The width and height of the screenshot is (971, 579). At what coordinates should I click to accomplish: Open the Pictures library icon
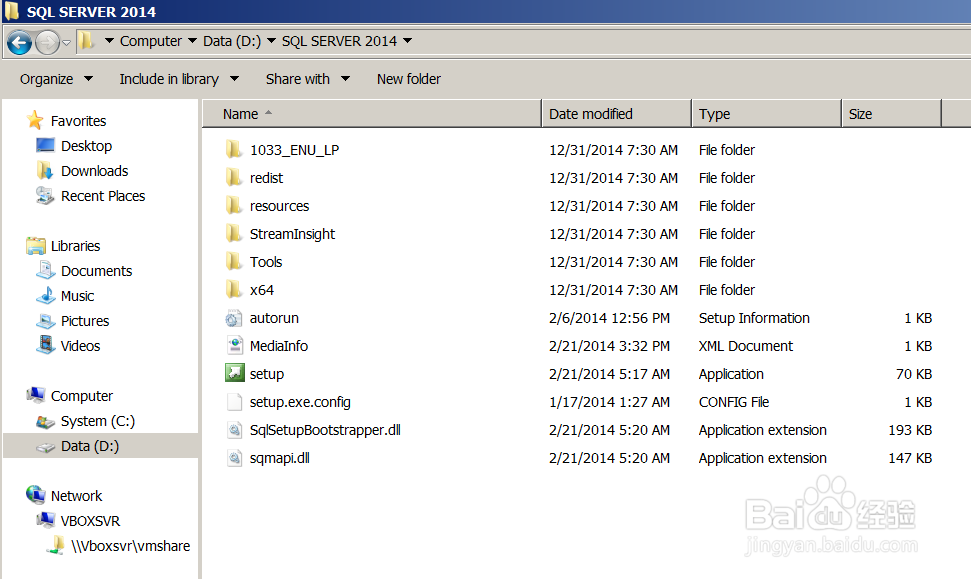click(x=45, y=321)
